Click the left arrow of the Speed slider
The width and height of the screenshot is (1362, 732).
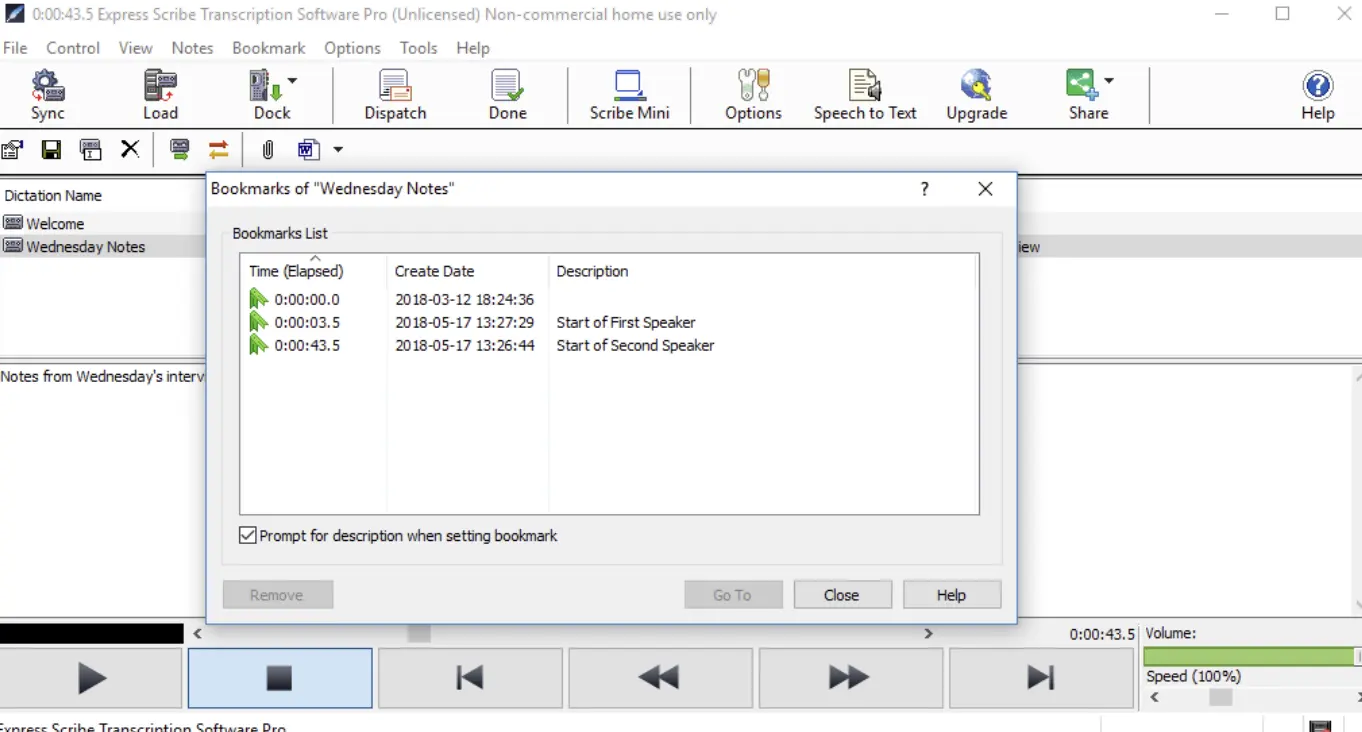pyautogui.click(x=1154, y=698)
